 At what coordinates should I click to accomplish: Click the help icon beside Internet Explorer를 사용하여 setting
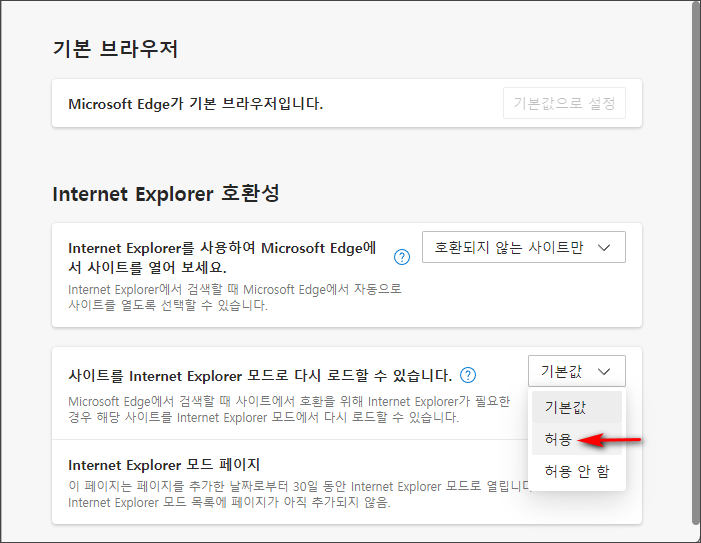(402, 257)
